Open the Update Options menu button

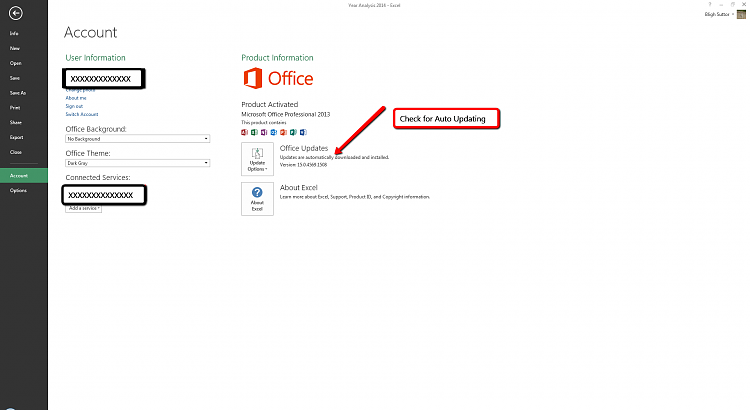tap(257, 159)
